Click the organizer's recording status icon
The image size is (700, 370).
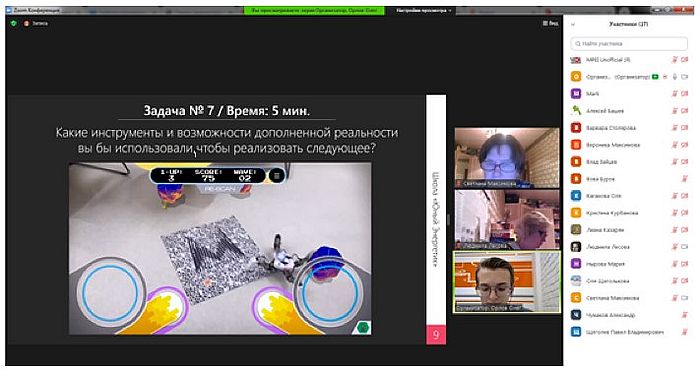tap(665, 77)
